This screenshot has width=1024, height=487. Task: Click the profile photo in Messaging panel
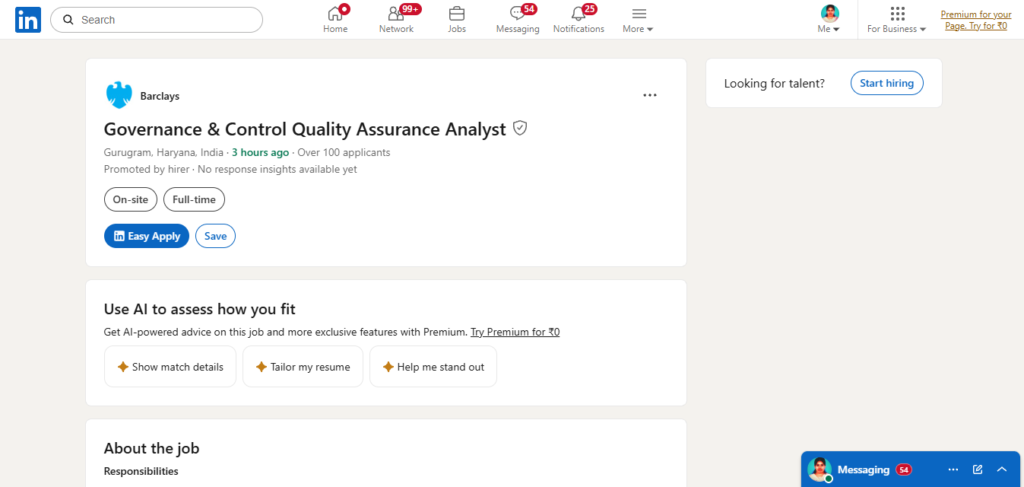coord(820,469)
